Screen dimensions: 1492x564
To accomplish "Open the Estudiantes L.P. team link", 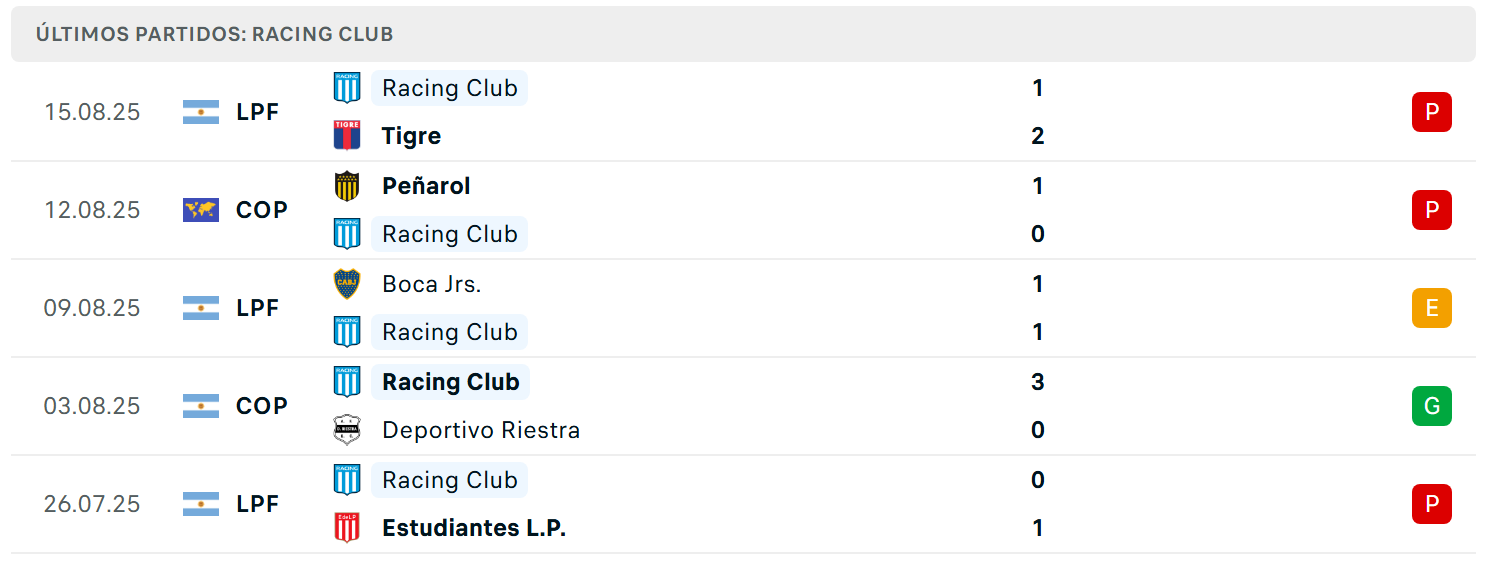I will tap(474, 528).
